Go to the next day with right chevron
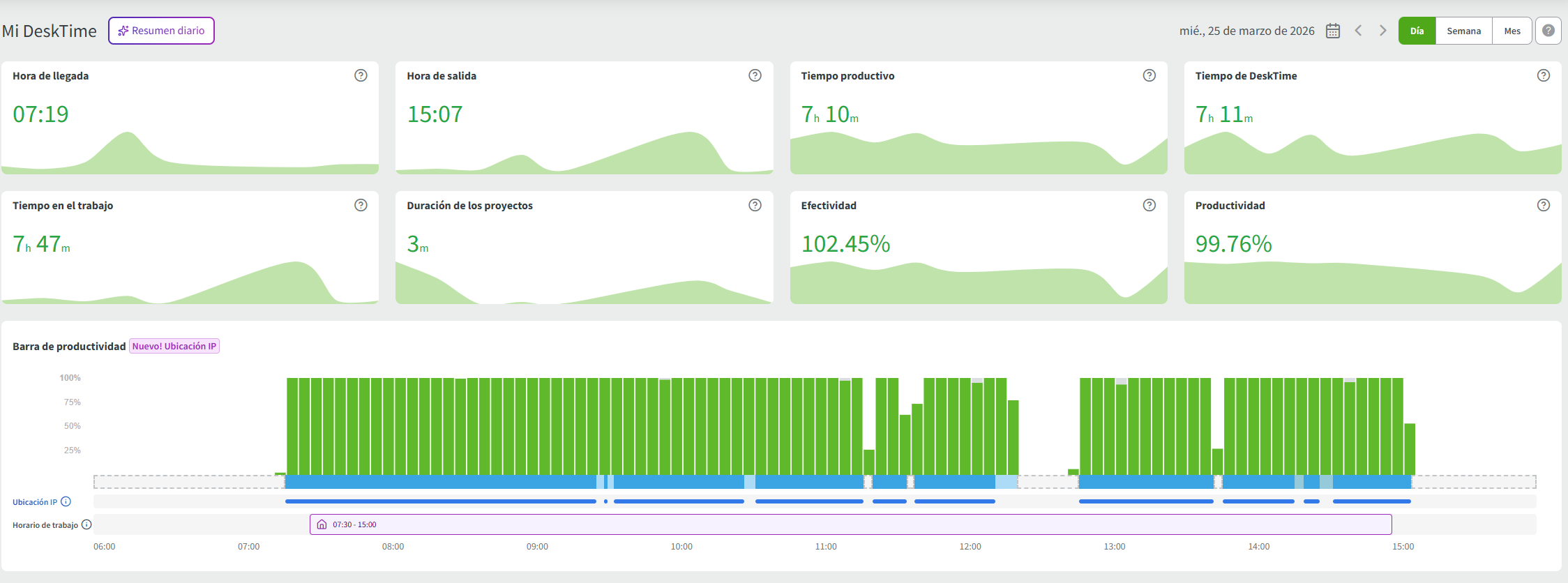This screenshot has width=1568, height=583. click(1382, 31)
